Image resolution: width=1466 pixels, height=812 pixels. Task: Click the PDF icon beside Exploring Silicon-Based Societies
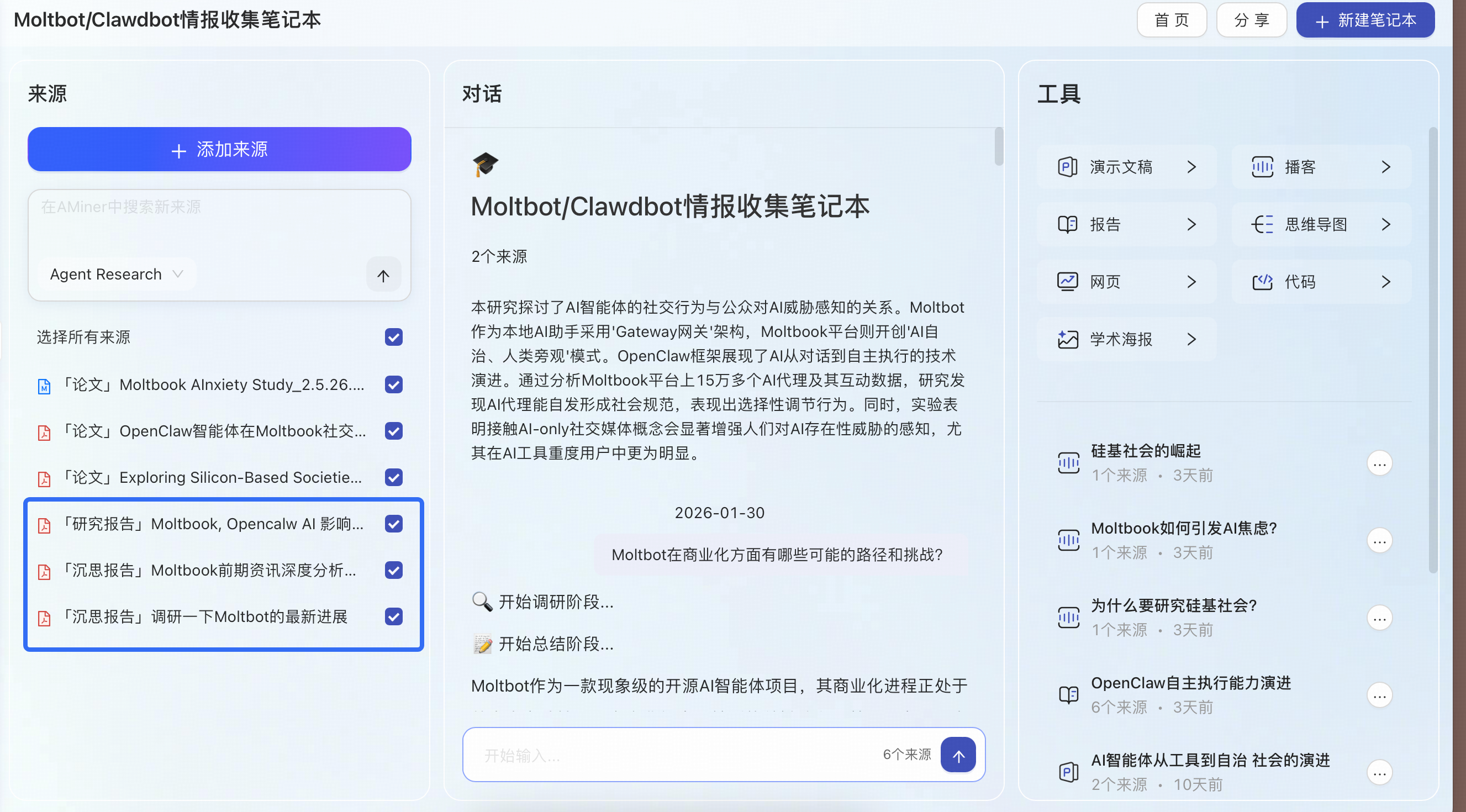coord(44,478)
